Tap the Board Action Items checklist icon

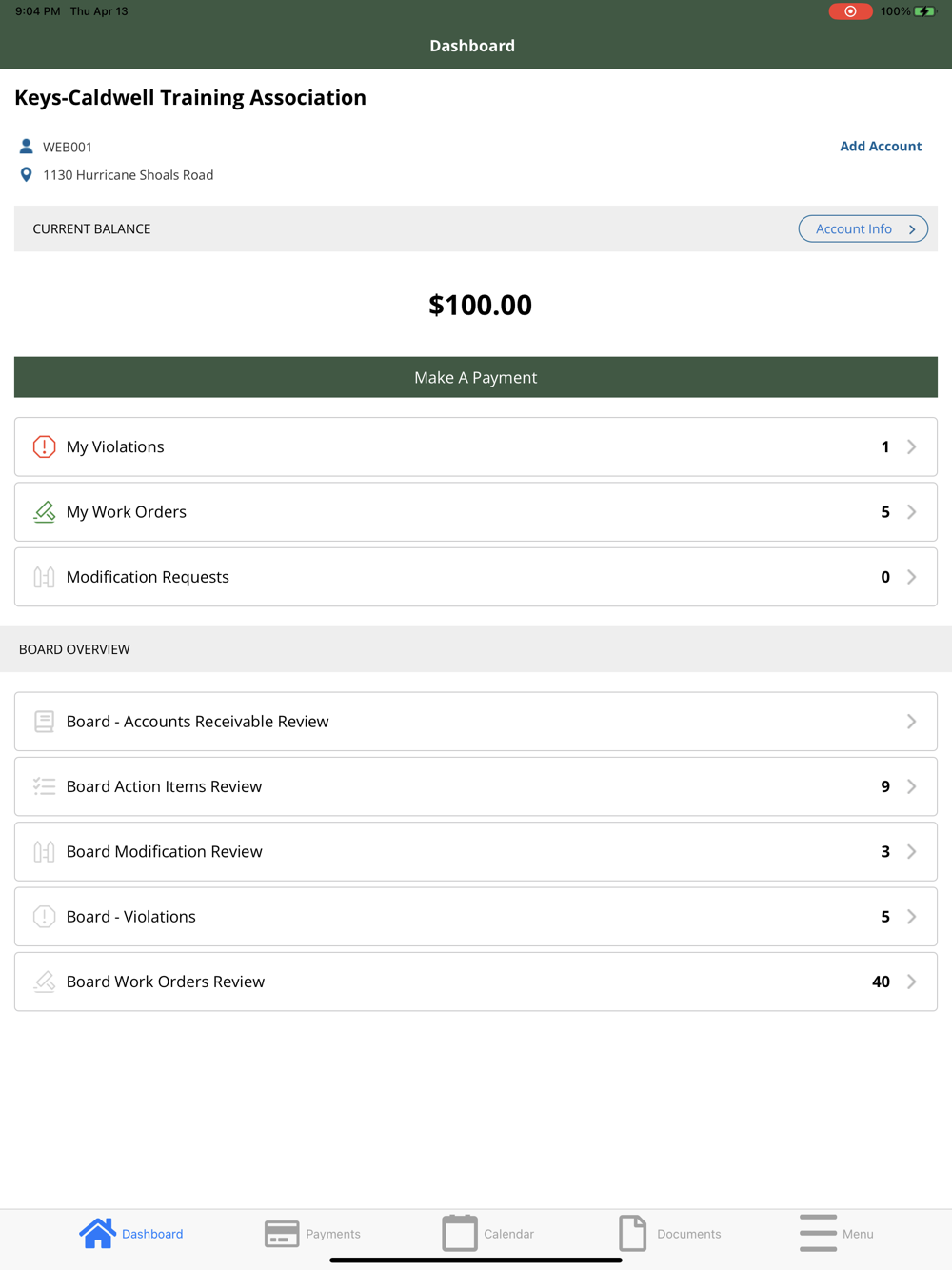point(44,786)
